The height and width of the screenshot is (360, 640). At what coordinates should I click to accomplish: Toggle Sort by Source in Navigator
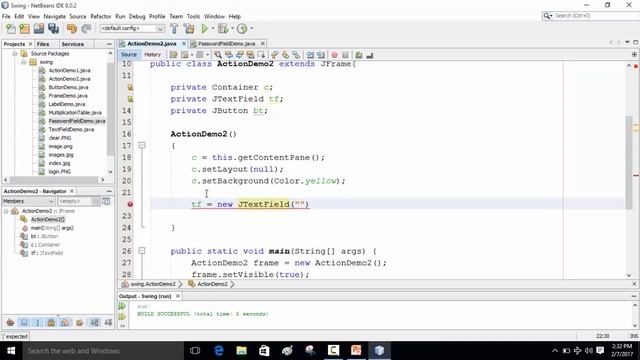(x=108, y=323)
